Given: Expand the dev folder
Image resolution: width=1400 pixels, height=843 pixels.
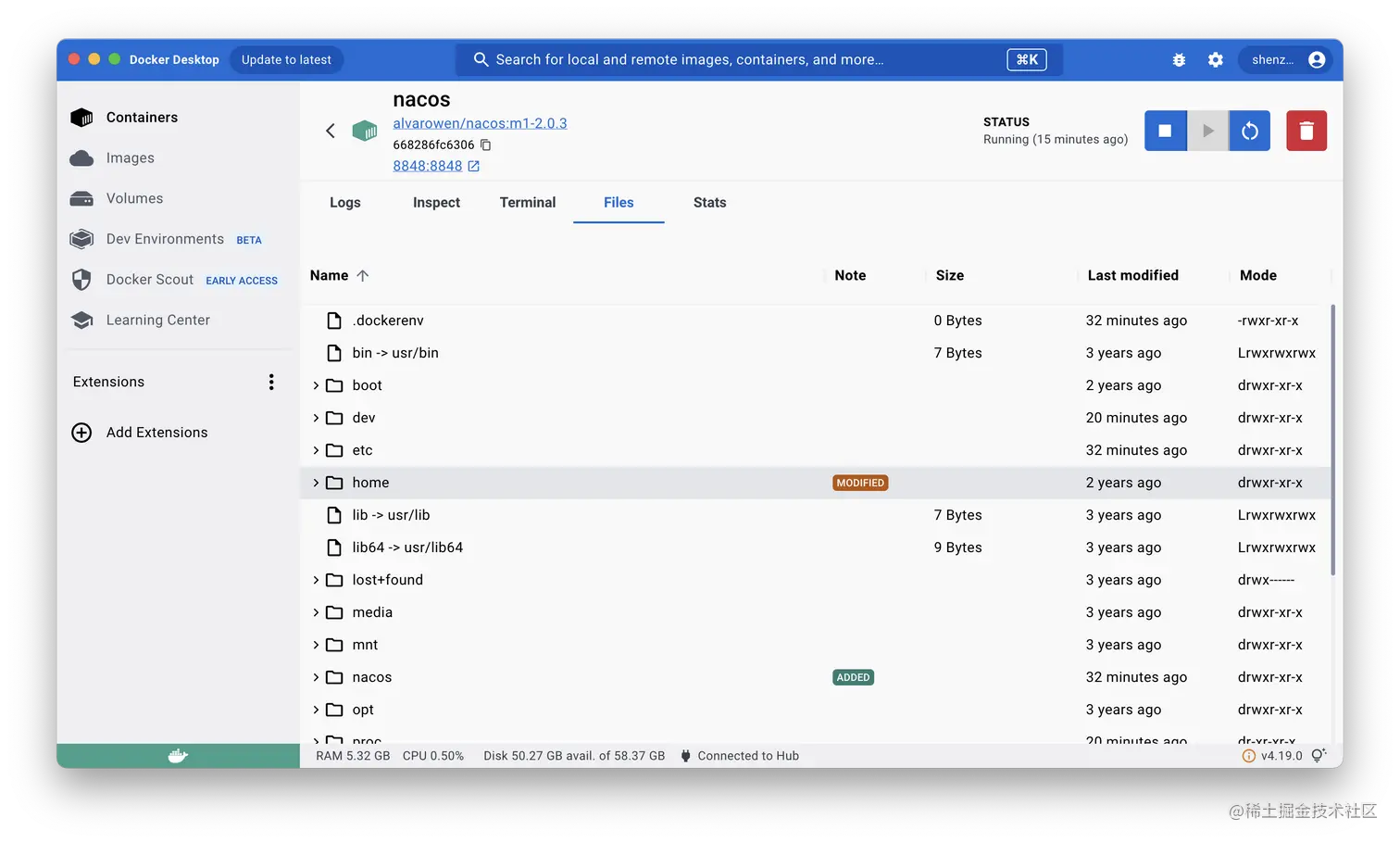Looking at the screenshot, I should (316, 418).
